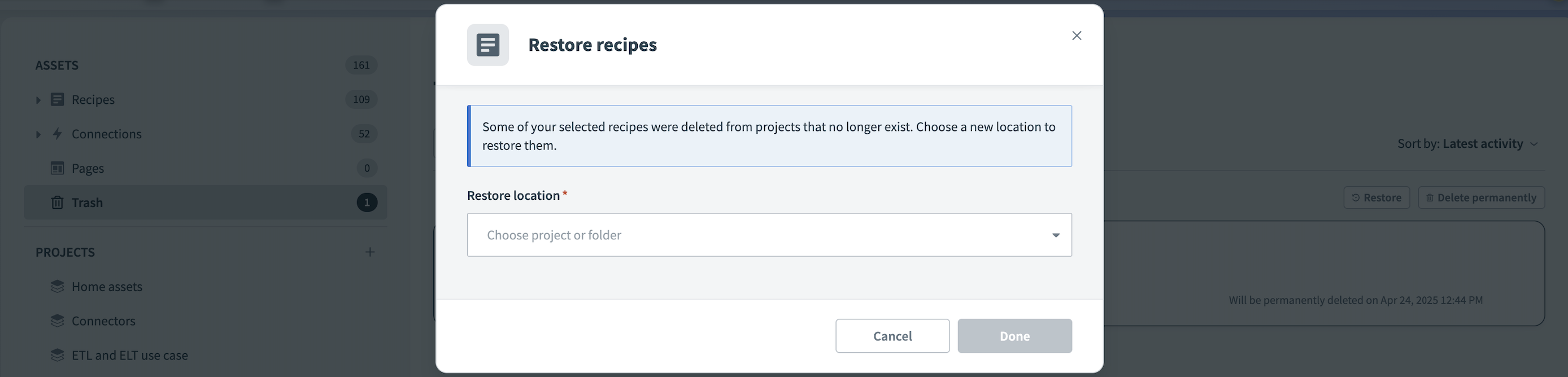Cancel the Restore recipes dialog
Viewport: 1568px width, 377px height.
point(892,336)
